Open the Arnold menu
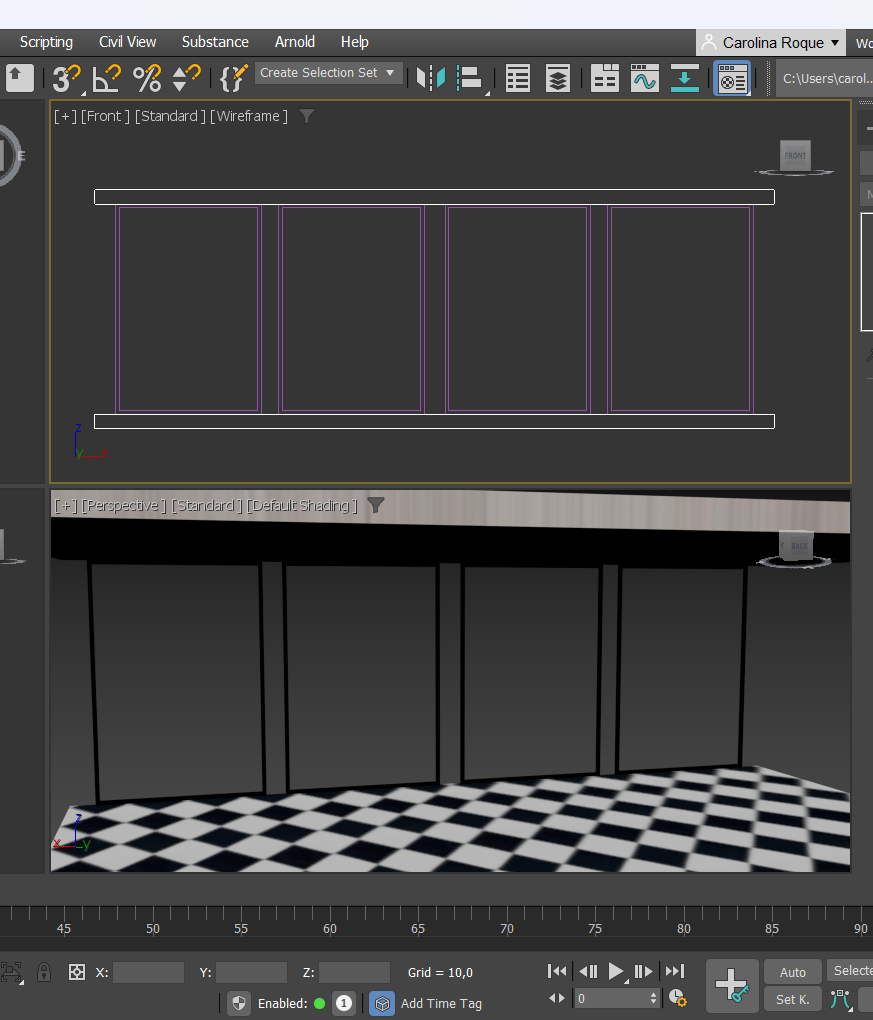This screenshot has width=873, height=1020. [295, 42]
